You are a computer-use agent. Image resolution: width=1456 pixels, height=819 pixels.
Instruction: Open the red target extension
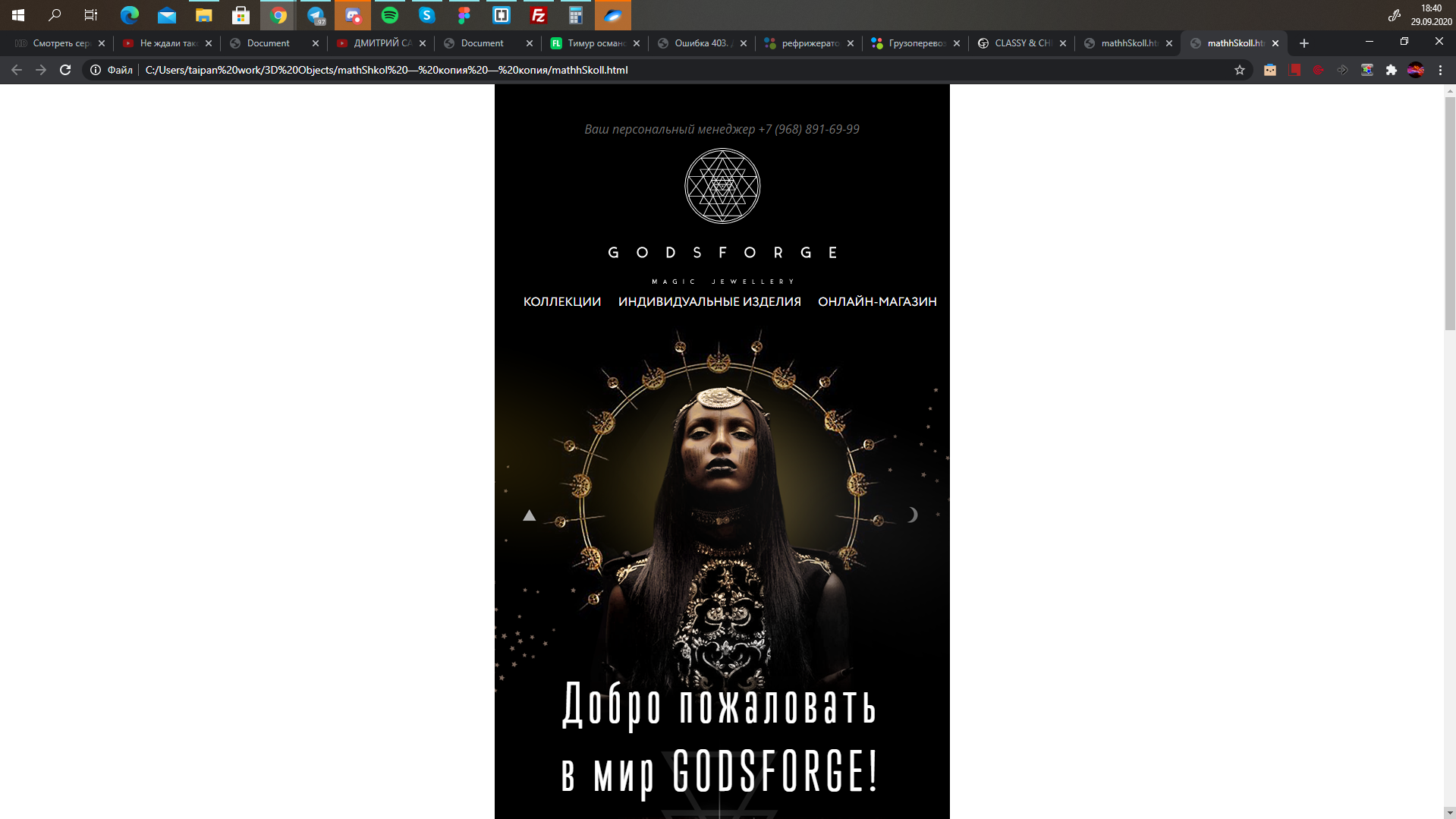1319,70
